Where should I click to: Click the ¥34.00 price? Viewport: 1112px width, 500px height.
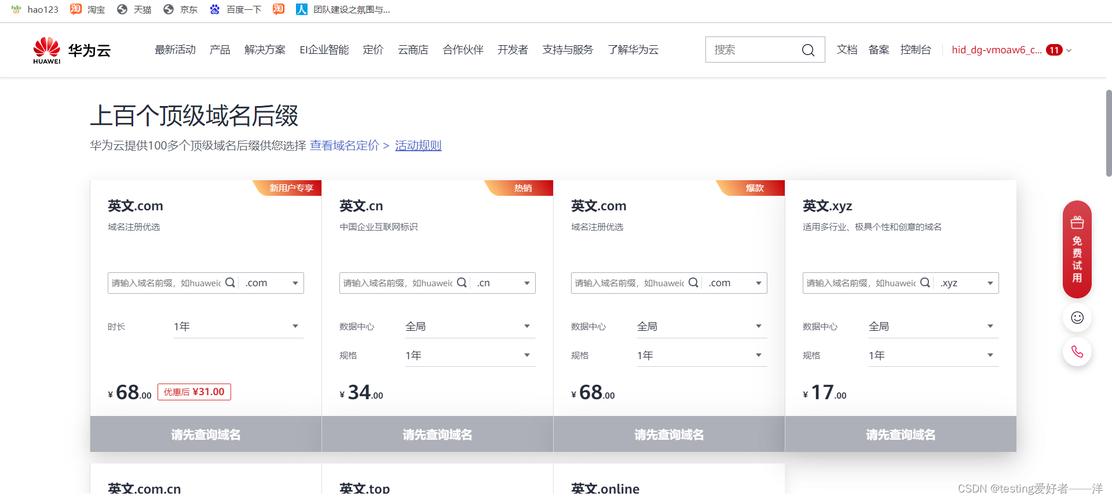[x=362, y=392]
